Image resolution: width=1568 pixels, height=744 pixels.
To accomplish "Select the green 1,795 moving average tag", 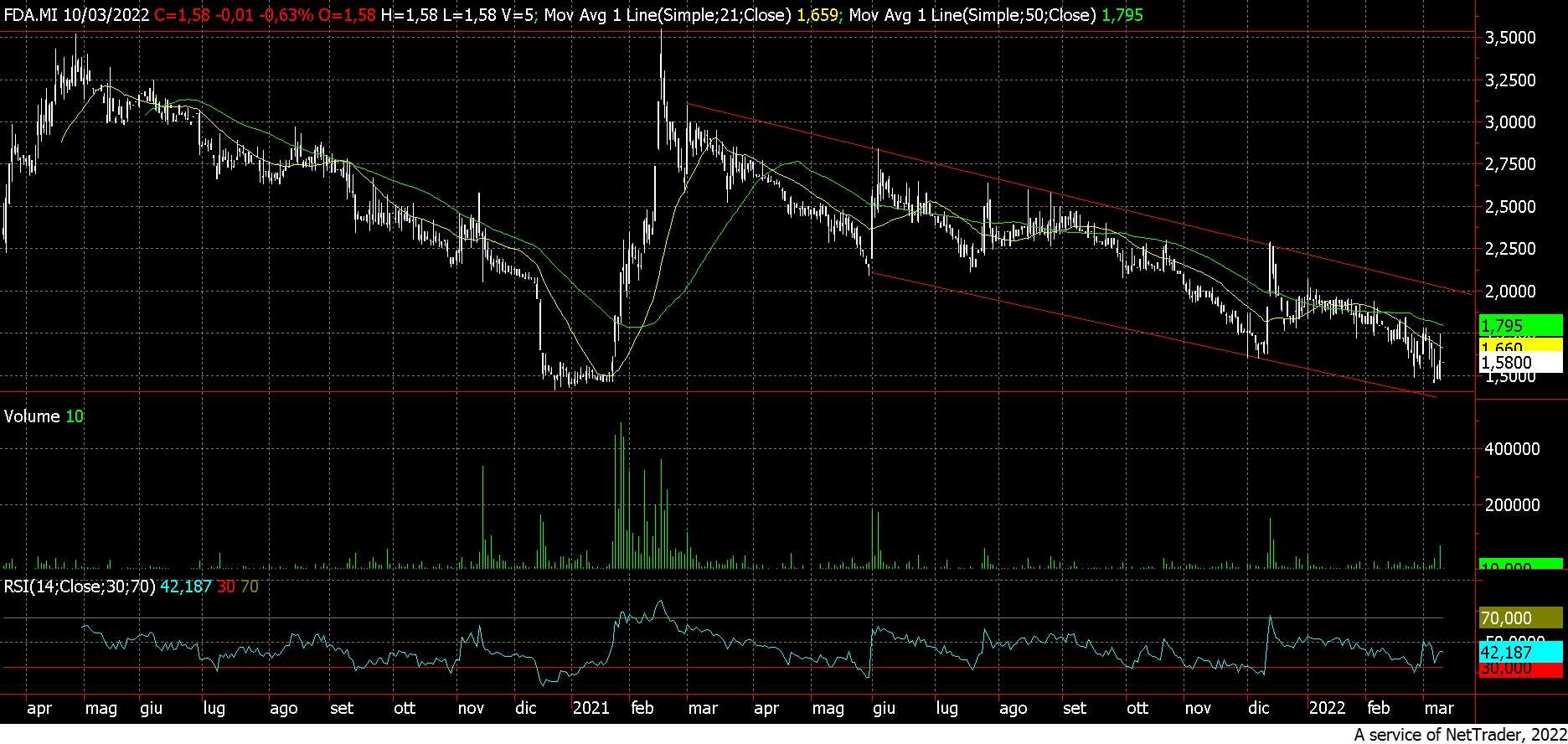I will click(x=1521, y=325).
